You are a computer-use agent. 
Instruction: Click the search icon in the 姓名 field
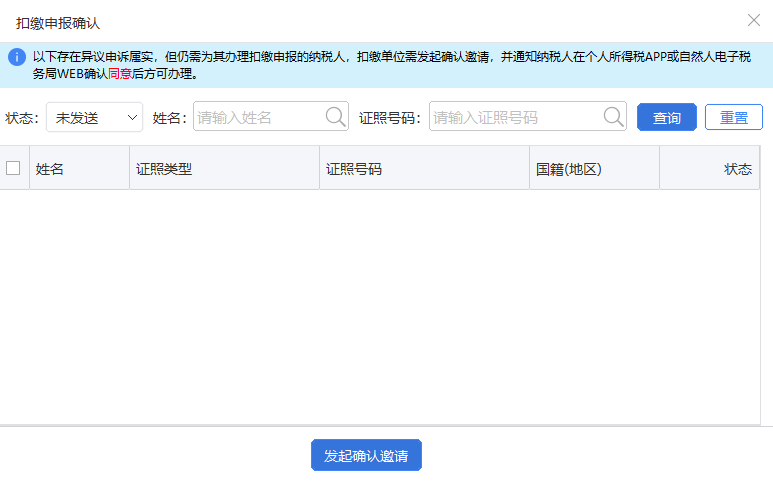pyautogui.click(x=336, y=117)
